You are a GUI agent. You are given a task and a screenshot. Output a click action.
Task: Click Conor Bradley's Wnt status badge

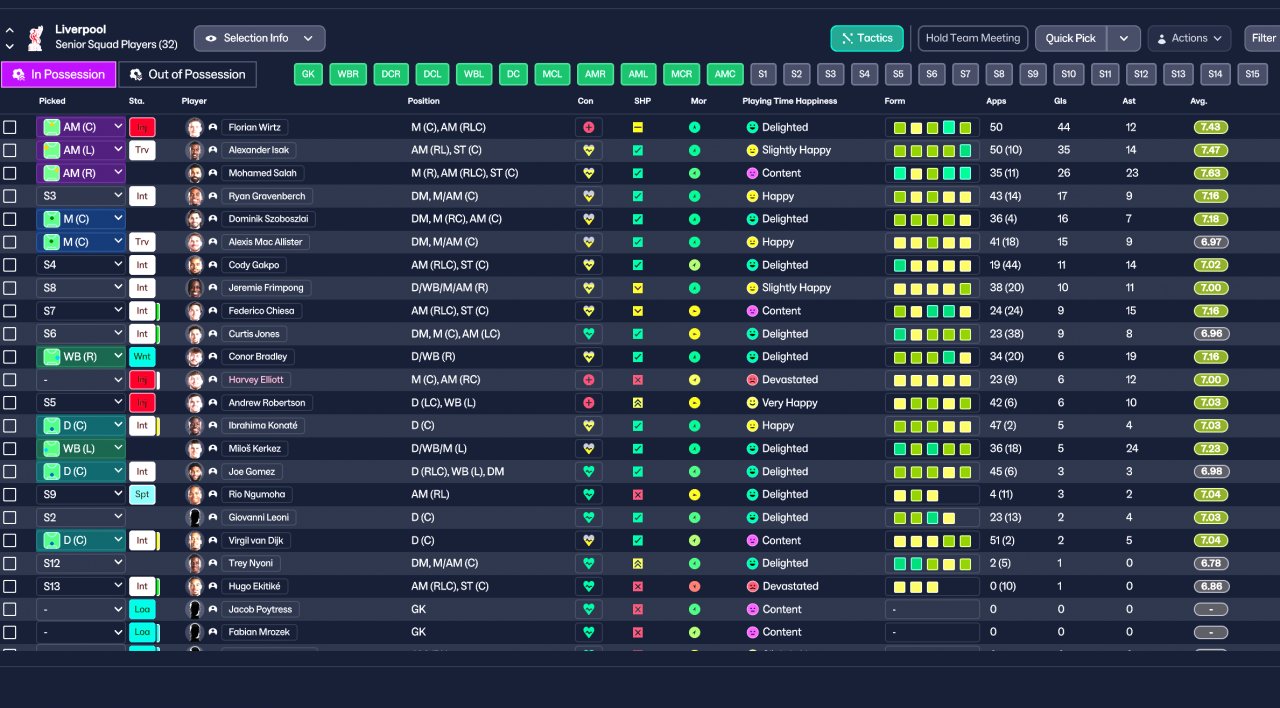(x=142, y=357)
